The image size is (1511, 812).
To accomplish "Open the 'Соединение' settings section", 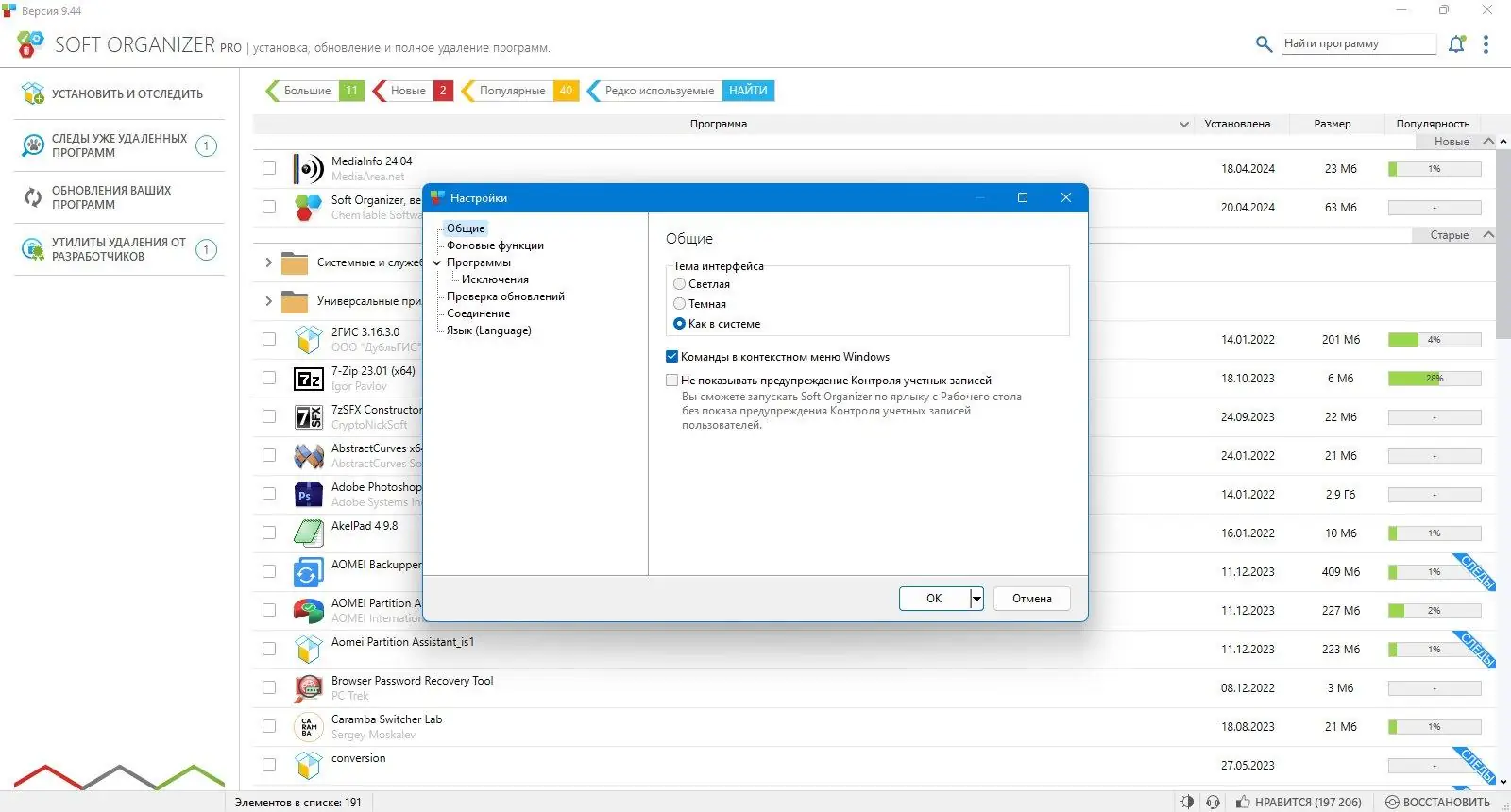I will [x=478, y=313].
